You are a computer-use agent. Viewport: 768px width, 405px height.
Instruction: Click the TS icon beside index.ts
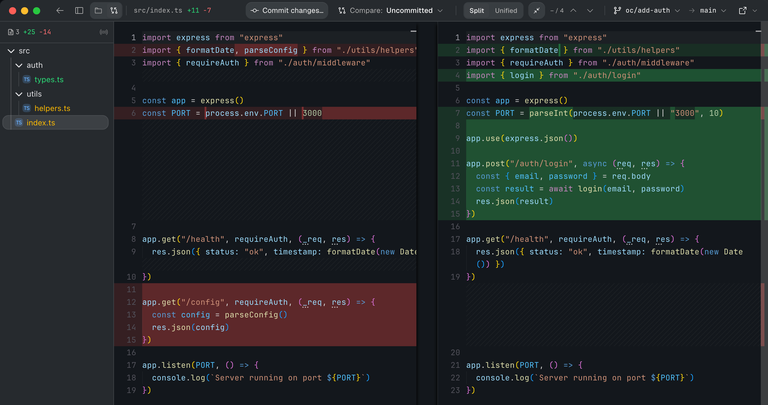[x=19, y=122]
